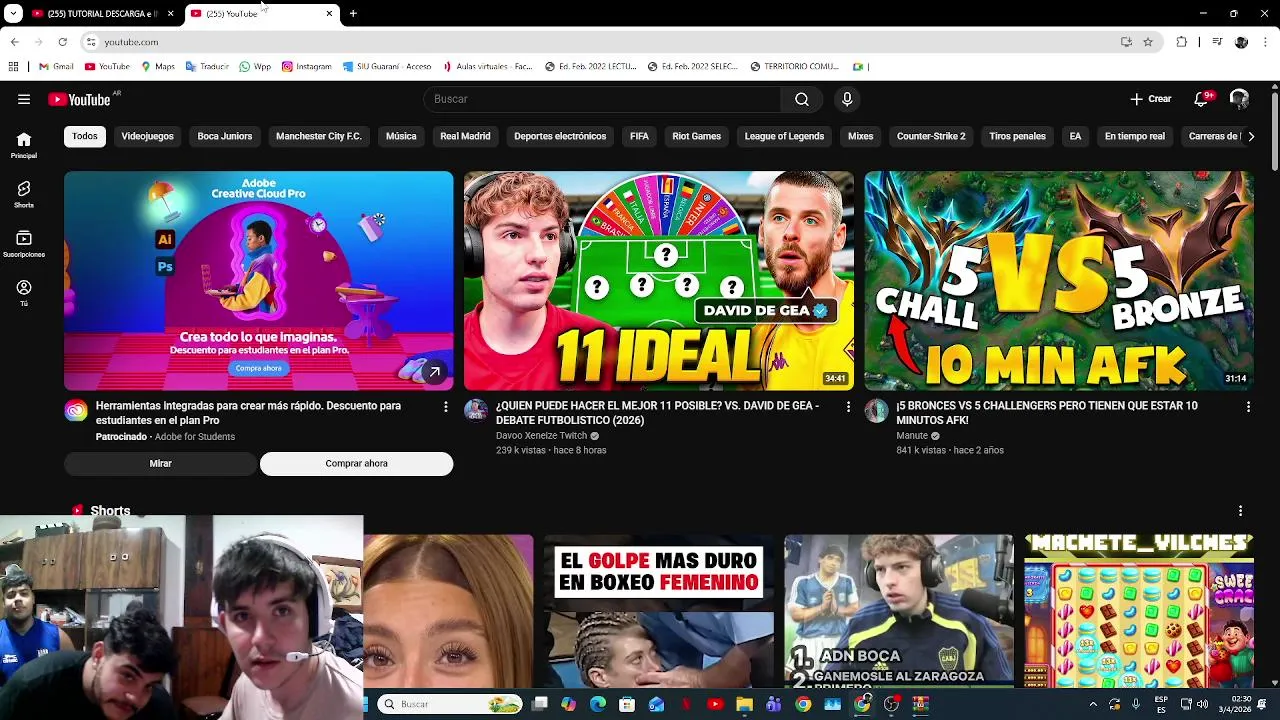Click the Mirar button
The width and height of the screenshot is (1280, 720).
click(x=160, y=464)
